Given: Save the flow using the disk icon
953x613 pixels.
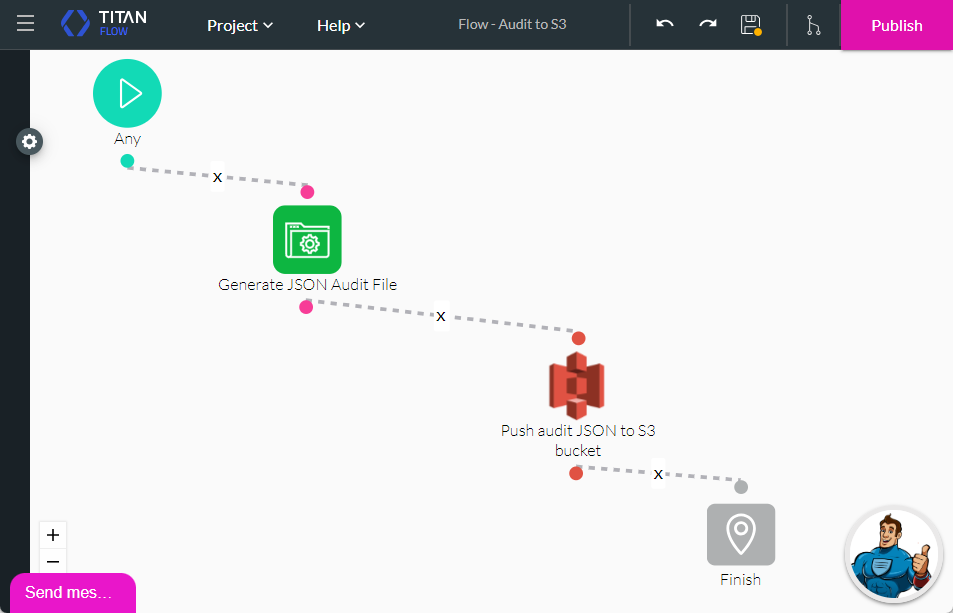Looking at the screenshot, I should click(750, 25).
